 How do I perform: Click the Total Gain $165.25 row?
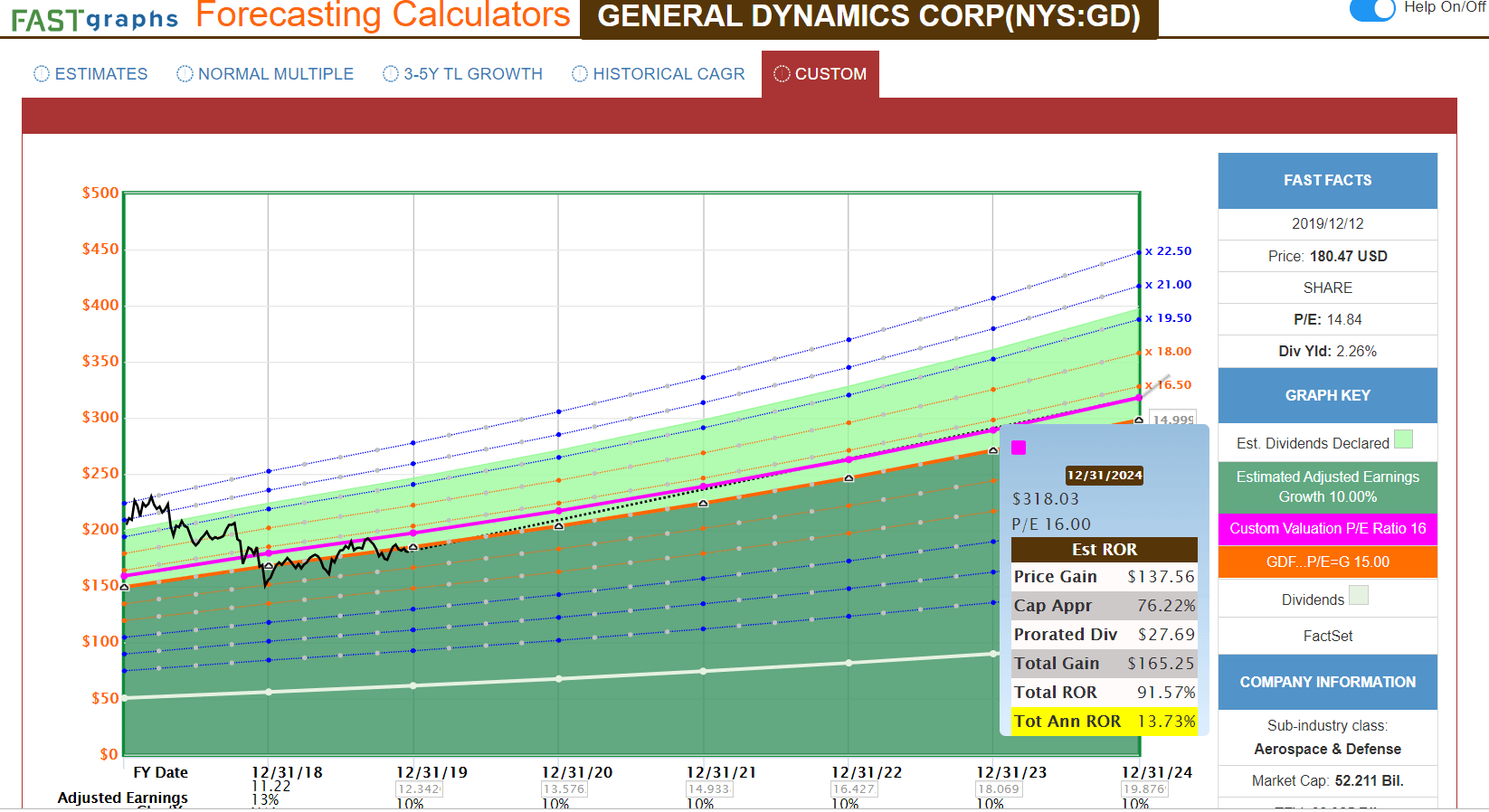pyautogui.click(x=1105, y=663)
